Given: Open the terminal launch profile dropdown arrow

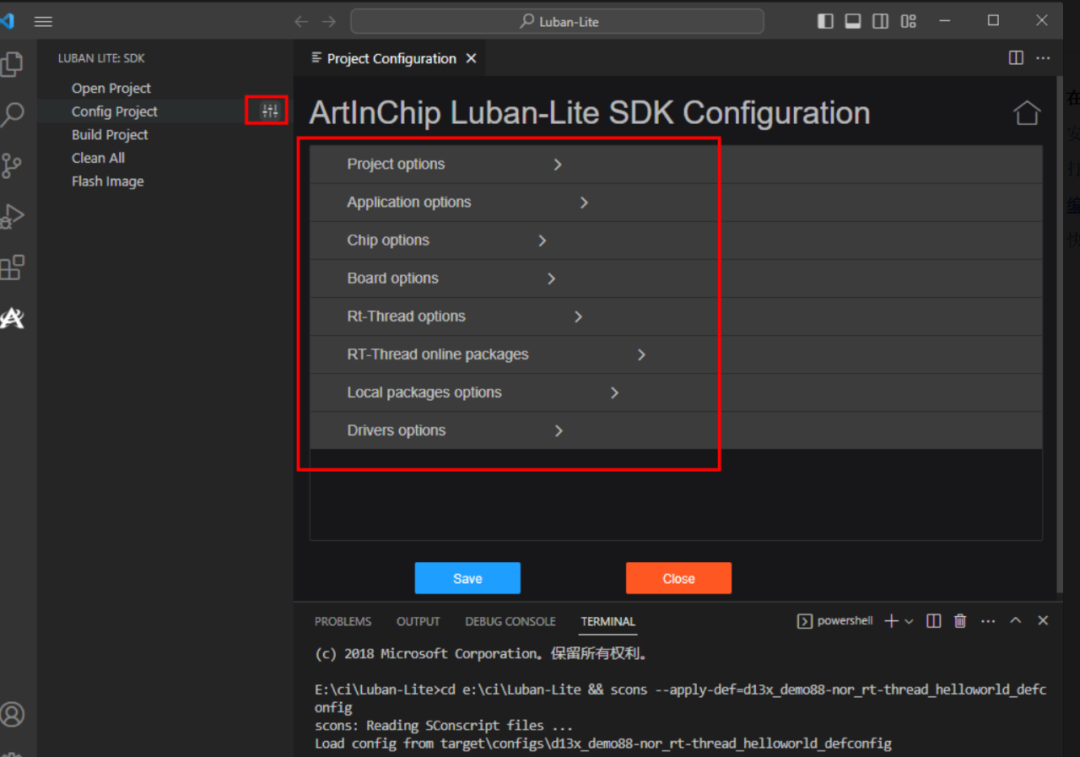Looking at the screenshot, I should 909,621.
